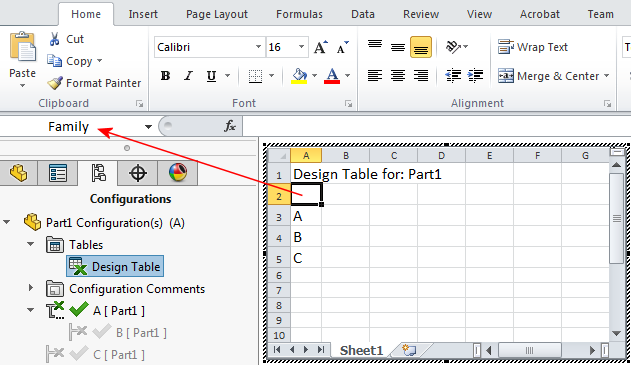The width and height of the screenshot is (631, 365).
Task: Open the font size dropdown
Action: [x=301, y=47]
